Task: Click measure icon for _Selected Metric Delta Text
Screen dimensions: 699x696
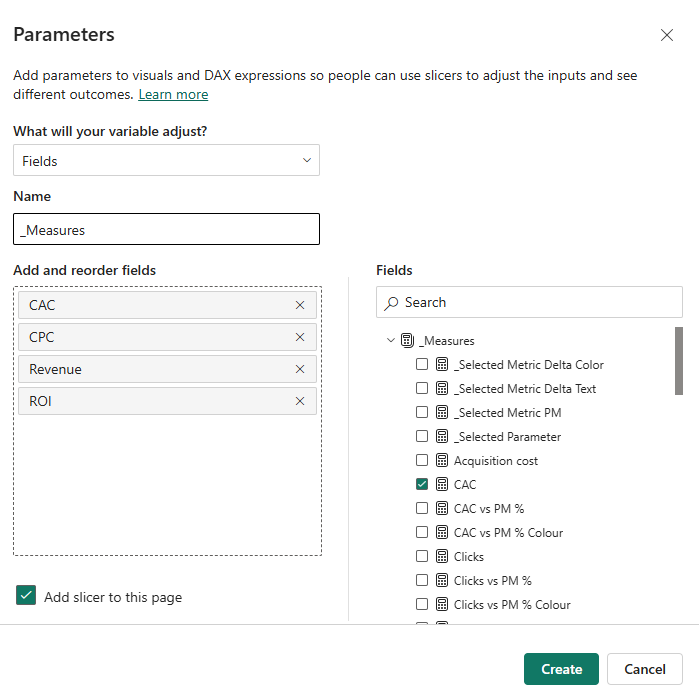Action: [442, 388]
